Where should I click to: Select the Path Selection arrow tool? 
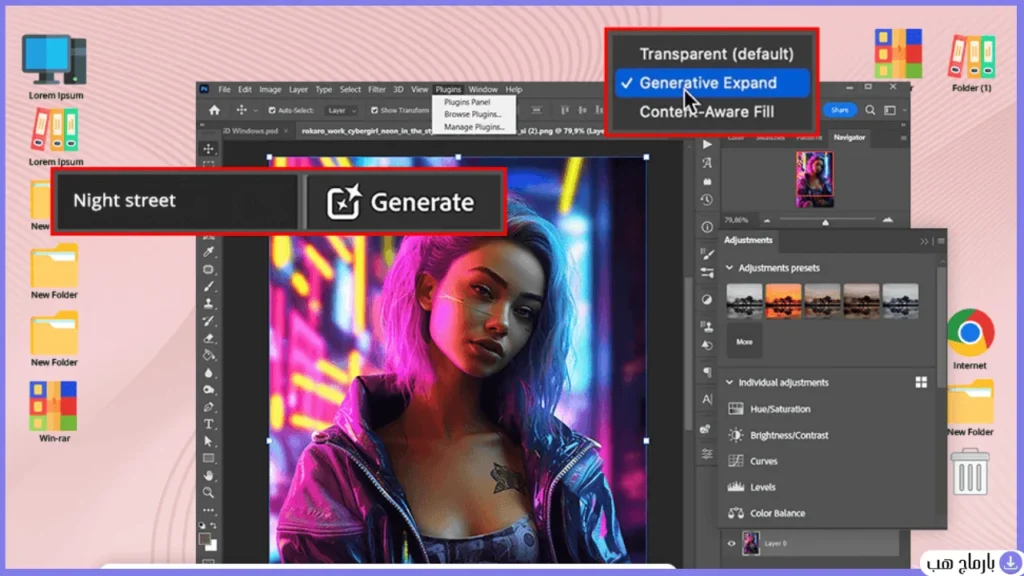[208, 441]
